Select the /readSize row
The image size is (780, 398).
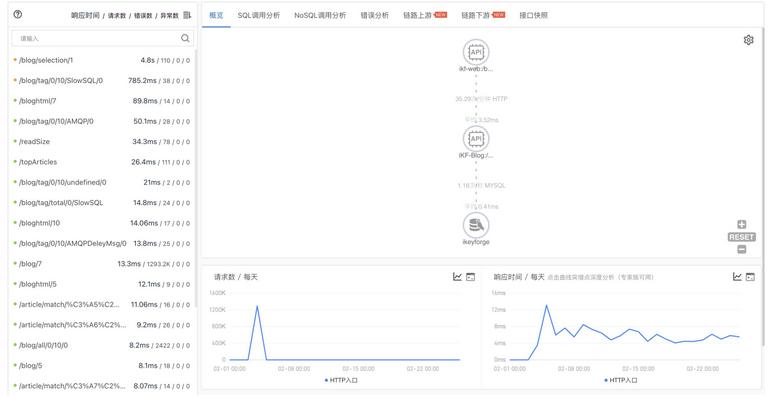pyautogui.click(x=102, y=142)
